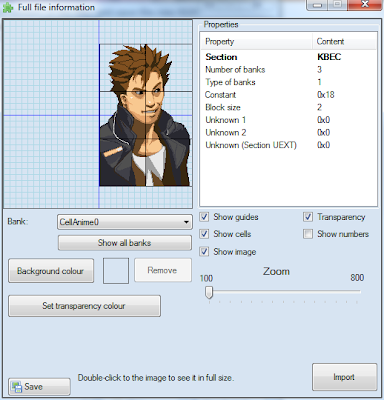Click the Remove button
The width and height of the screenshot is (384, 400).
click(163, 270)
